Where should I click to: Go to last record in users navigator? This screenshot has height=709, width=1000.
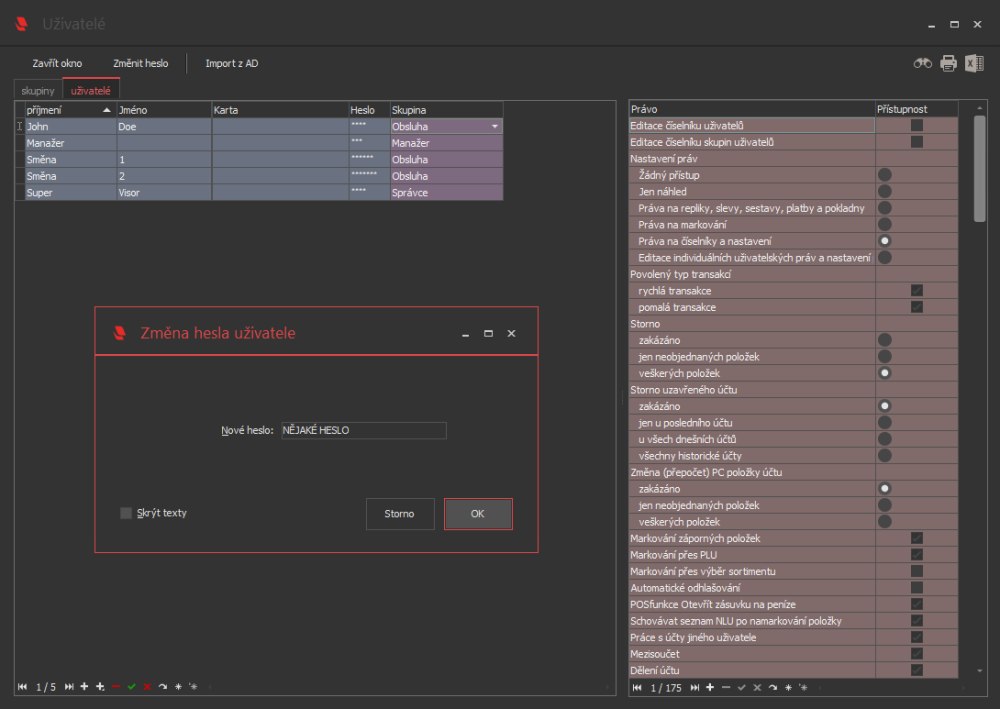69,687
